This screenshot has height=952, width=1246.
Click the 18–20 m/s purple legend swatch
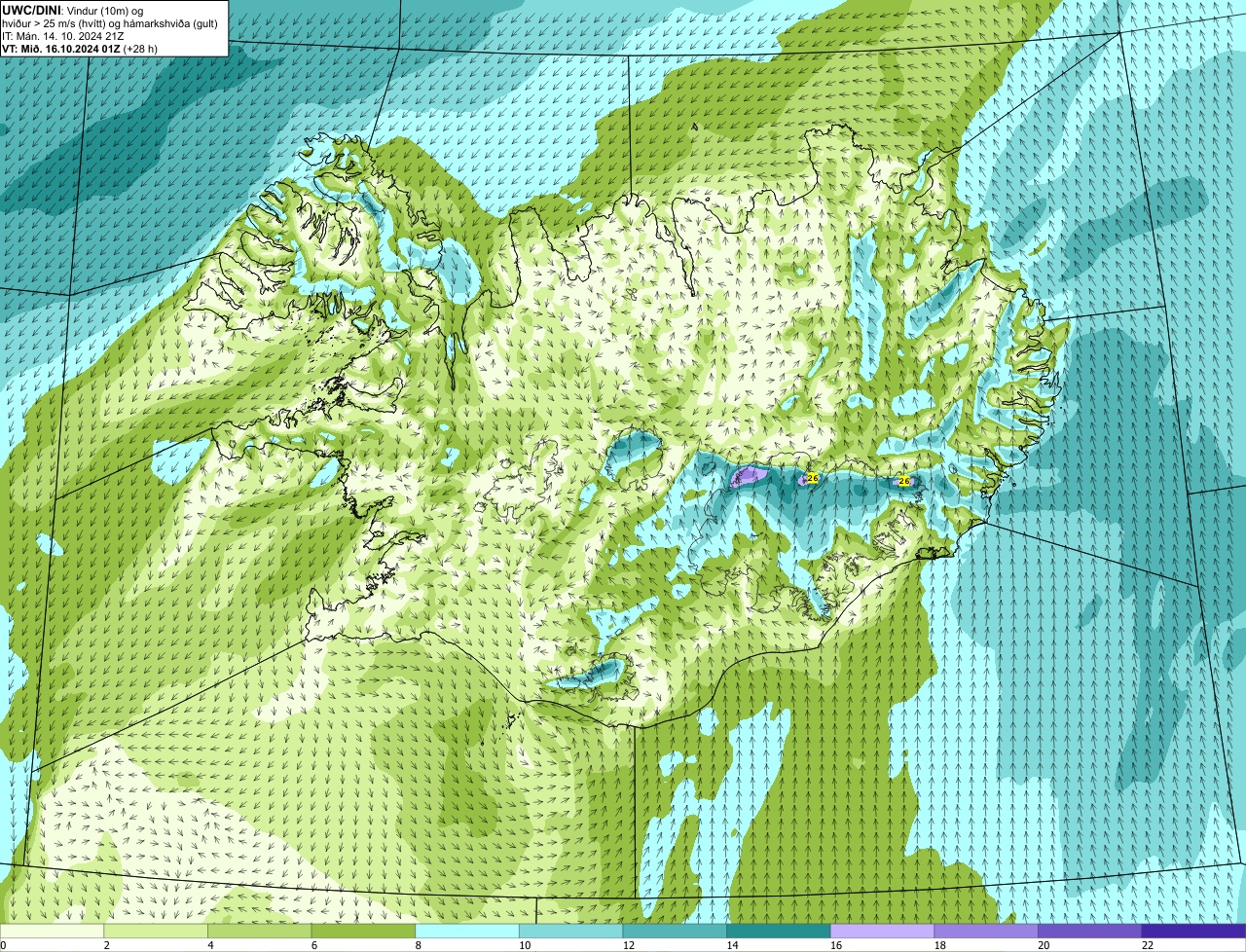tap(986, 931)
